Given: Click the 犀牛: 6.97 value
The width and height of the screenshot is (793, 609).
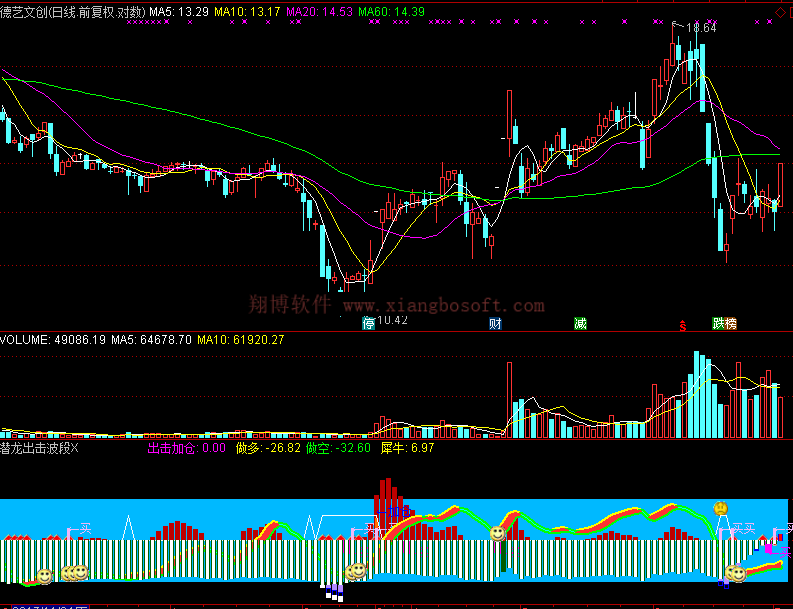Looking at the screenshot, I should 407,448.
